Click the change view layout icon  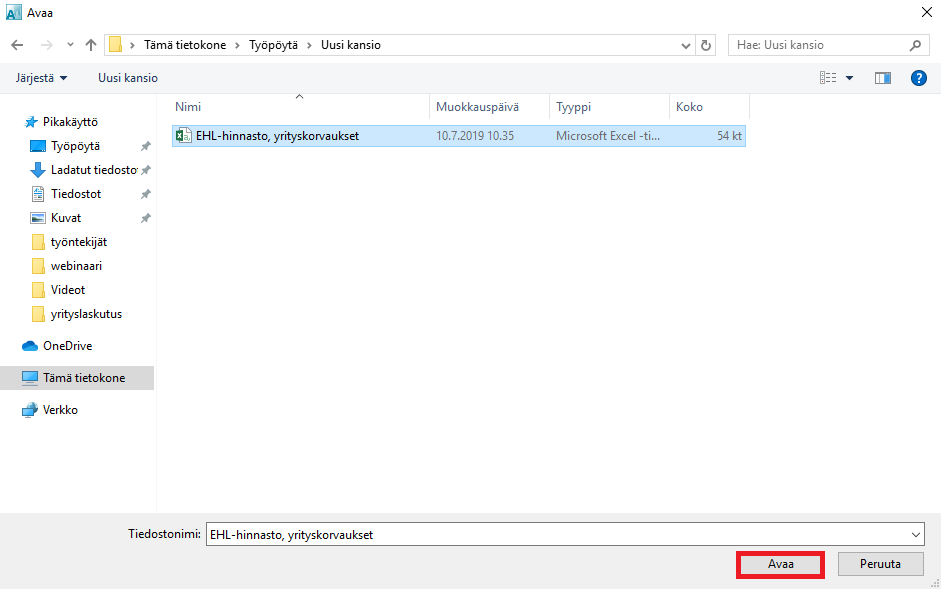tap(828, 78)
